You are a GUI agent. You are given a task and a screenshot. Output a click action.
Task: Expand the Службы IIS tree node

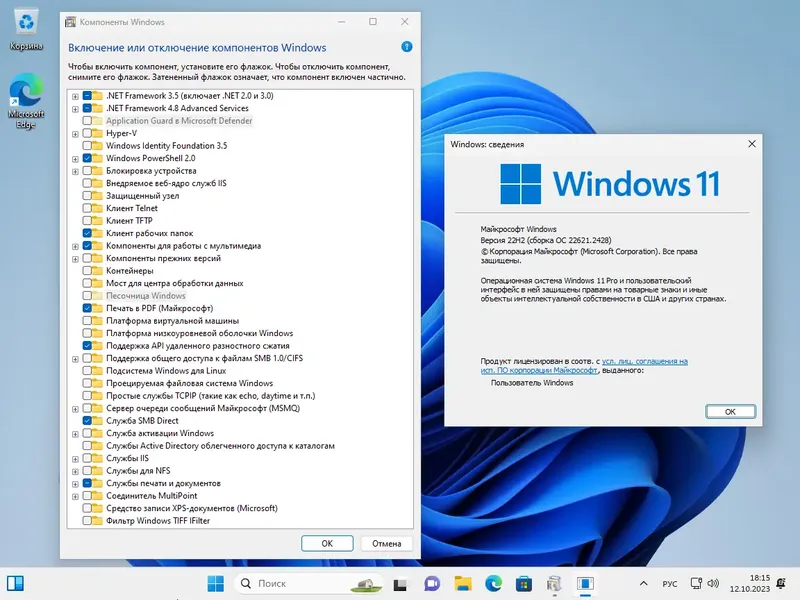pyautogui.click(x=76, y=458)
